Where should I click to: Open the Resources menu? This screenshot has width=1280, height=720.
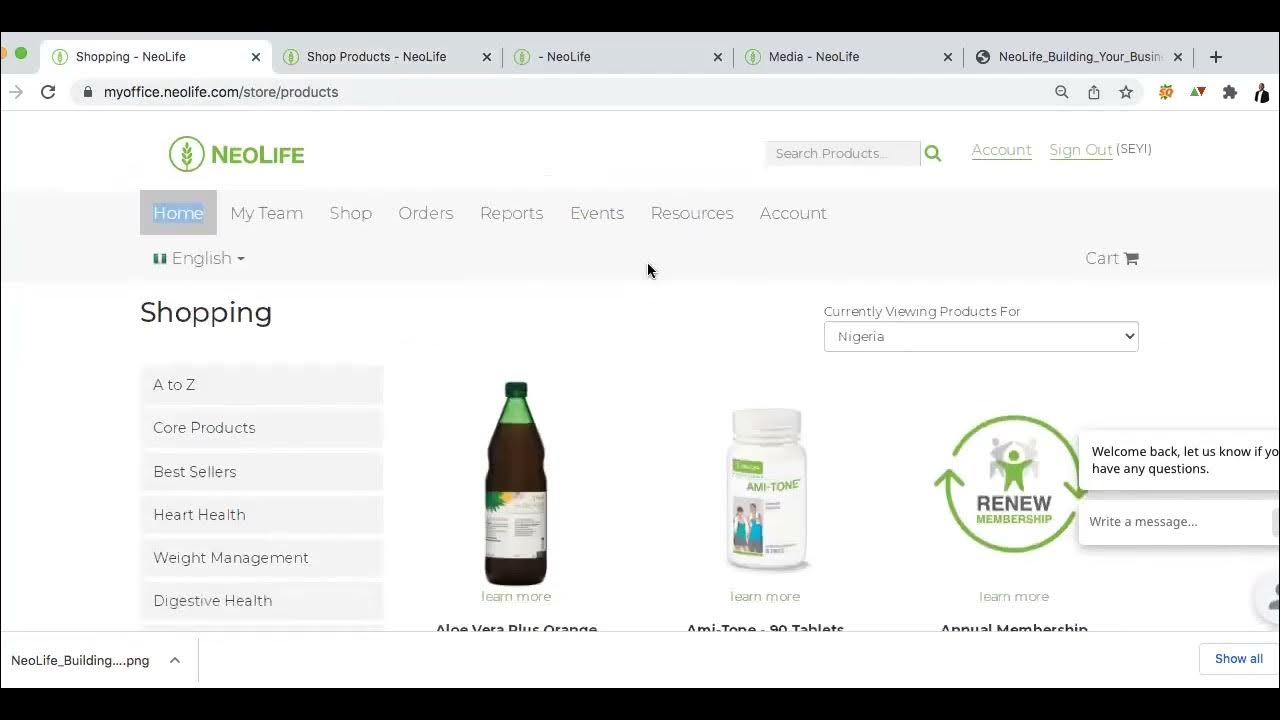(692, 213)
